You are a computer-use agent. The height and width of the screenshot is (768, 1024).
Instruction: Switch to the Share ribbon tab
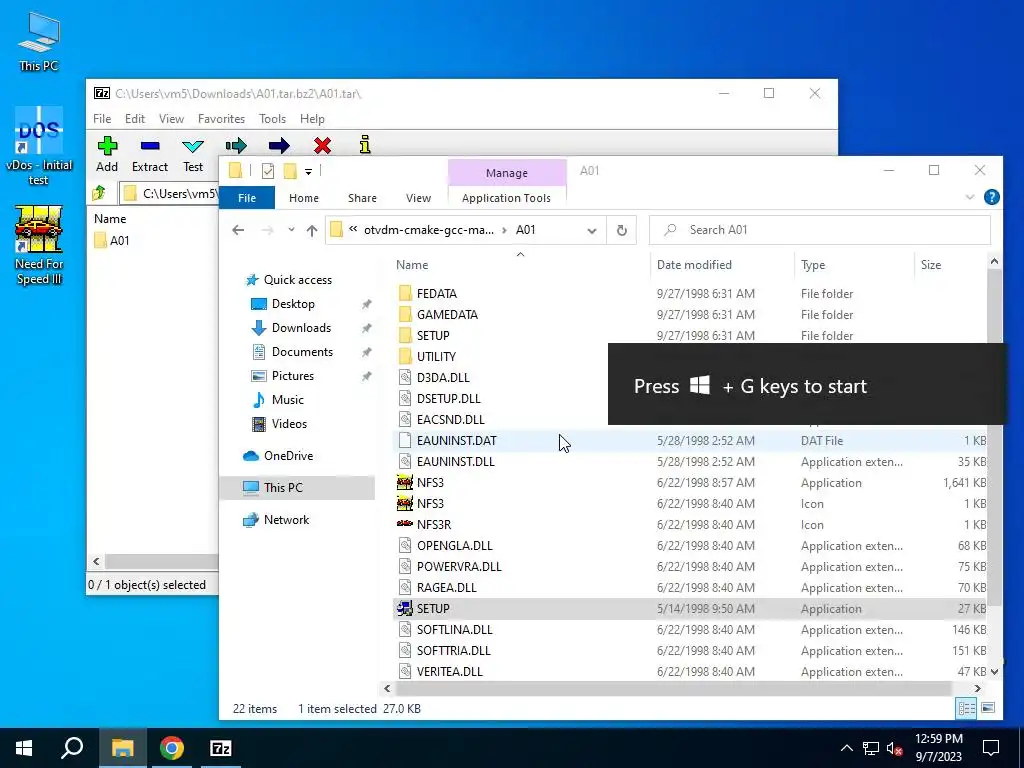[362, 198]
